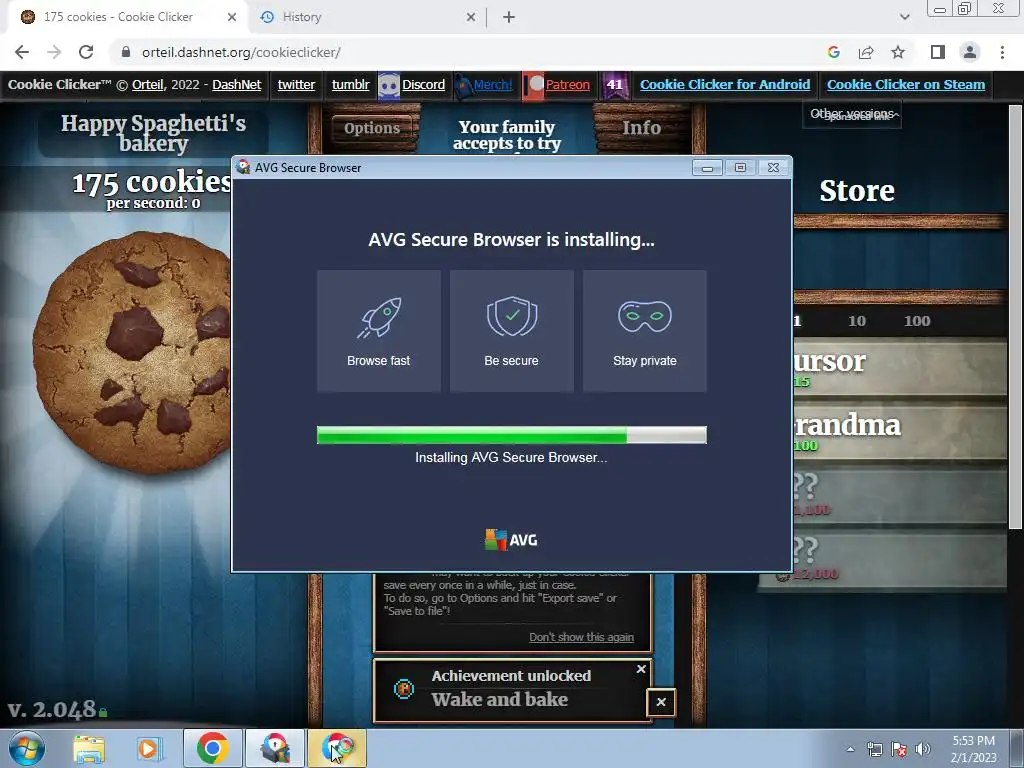Click Don't show this again link
Viewport: 1024px width, 768px height.
pyautogui.click(x=581, y=637)
